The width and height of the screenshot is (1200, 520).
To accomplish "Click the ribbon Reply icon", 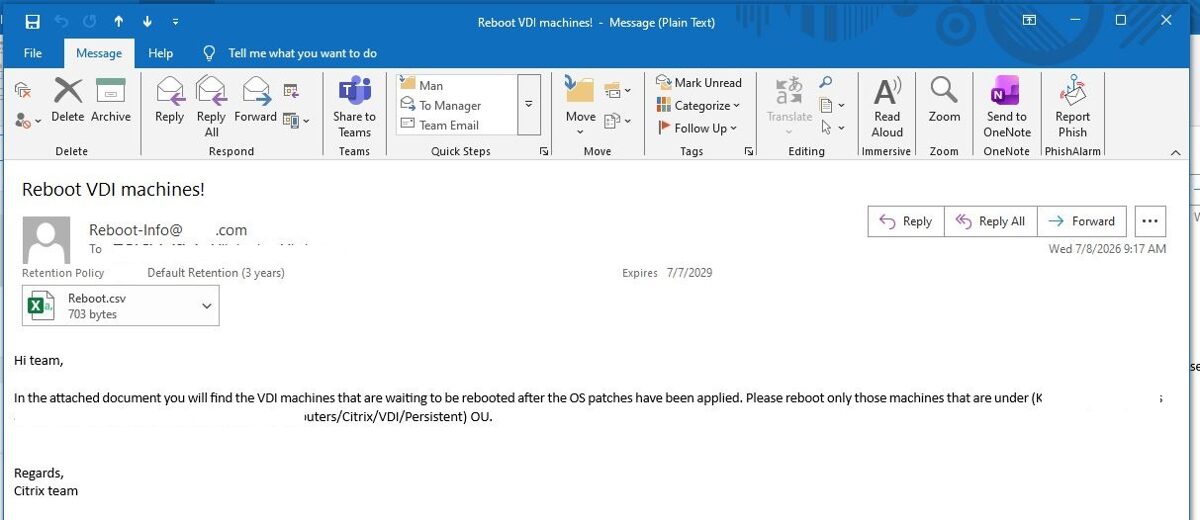I will click(170, 100).
